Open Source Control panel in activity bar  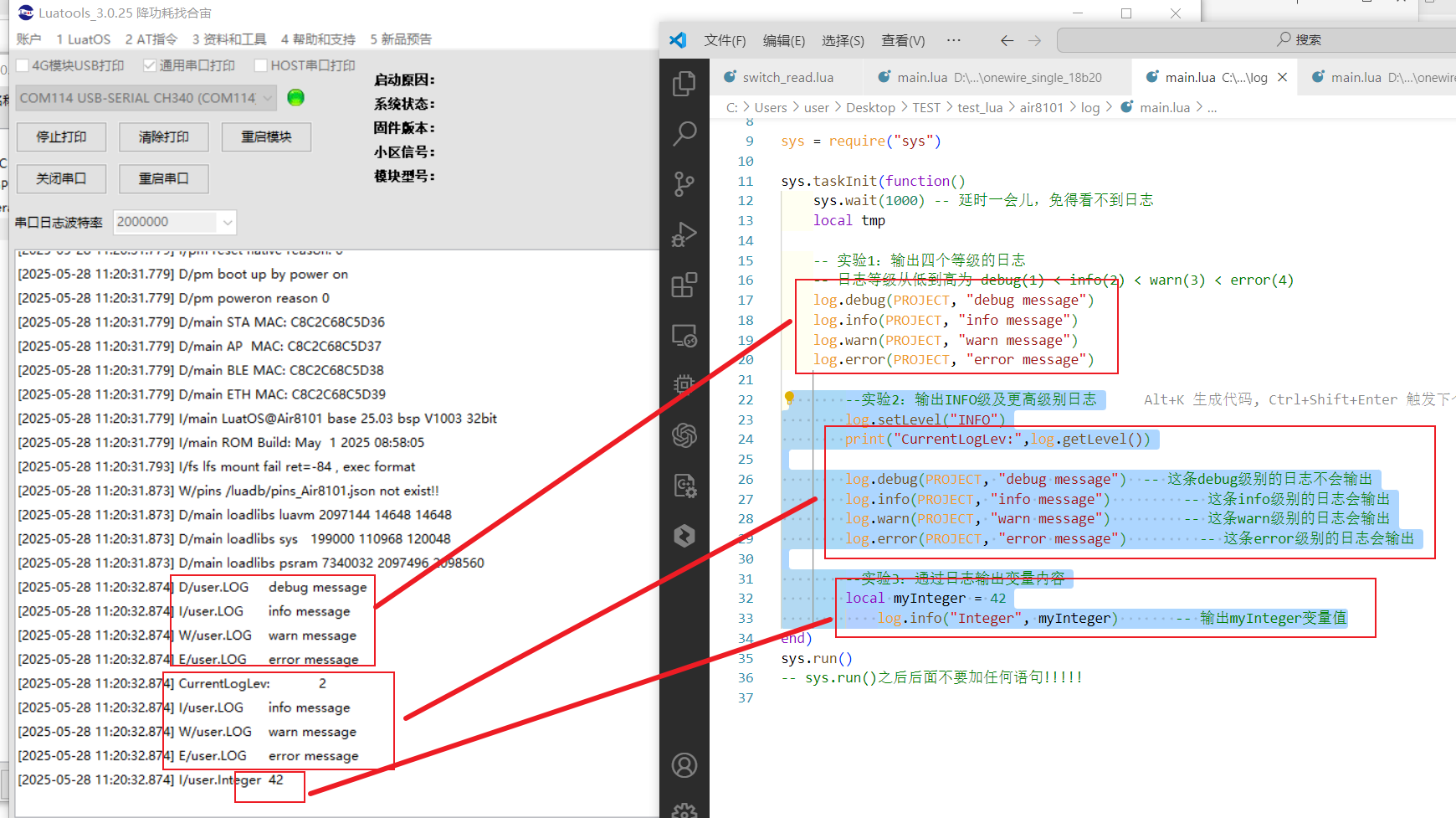click(x=684, y=184)
